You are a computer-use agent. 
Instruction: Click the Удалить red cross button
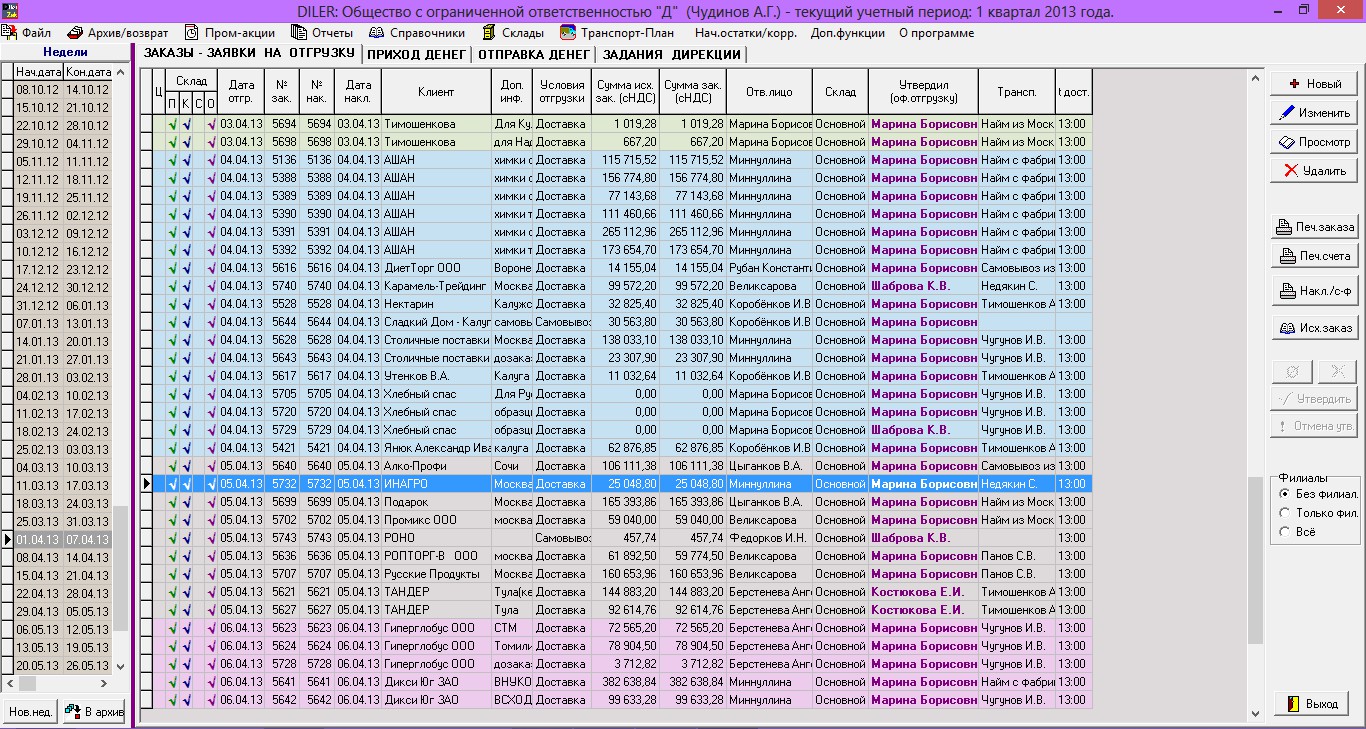pyautogui.click(x=1314, y=171)
